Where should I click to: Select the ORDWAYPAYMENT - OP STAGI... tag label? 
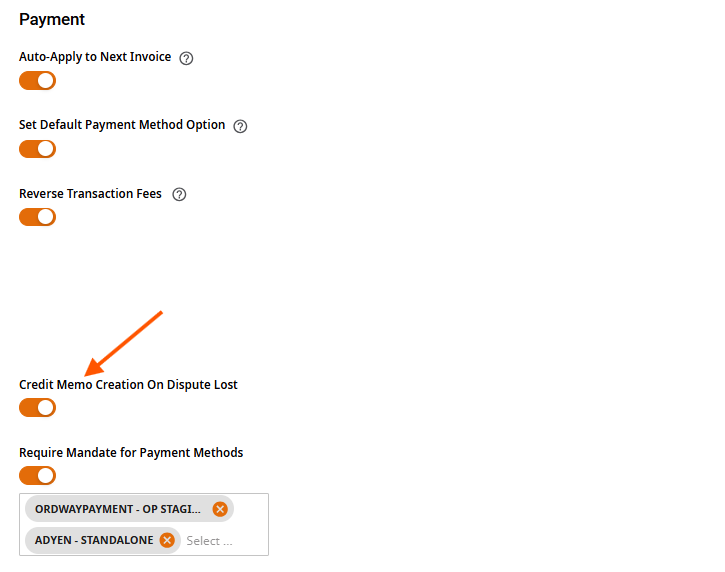118,509
